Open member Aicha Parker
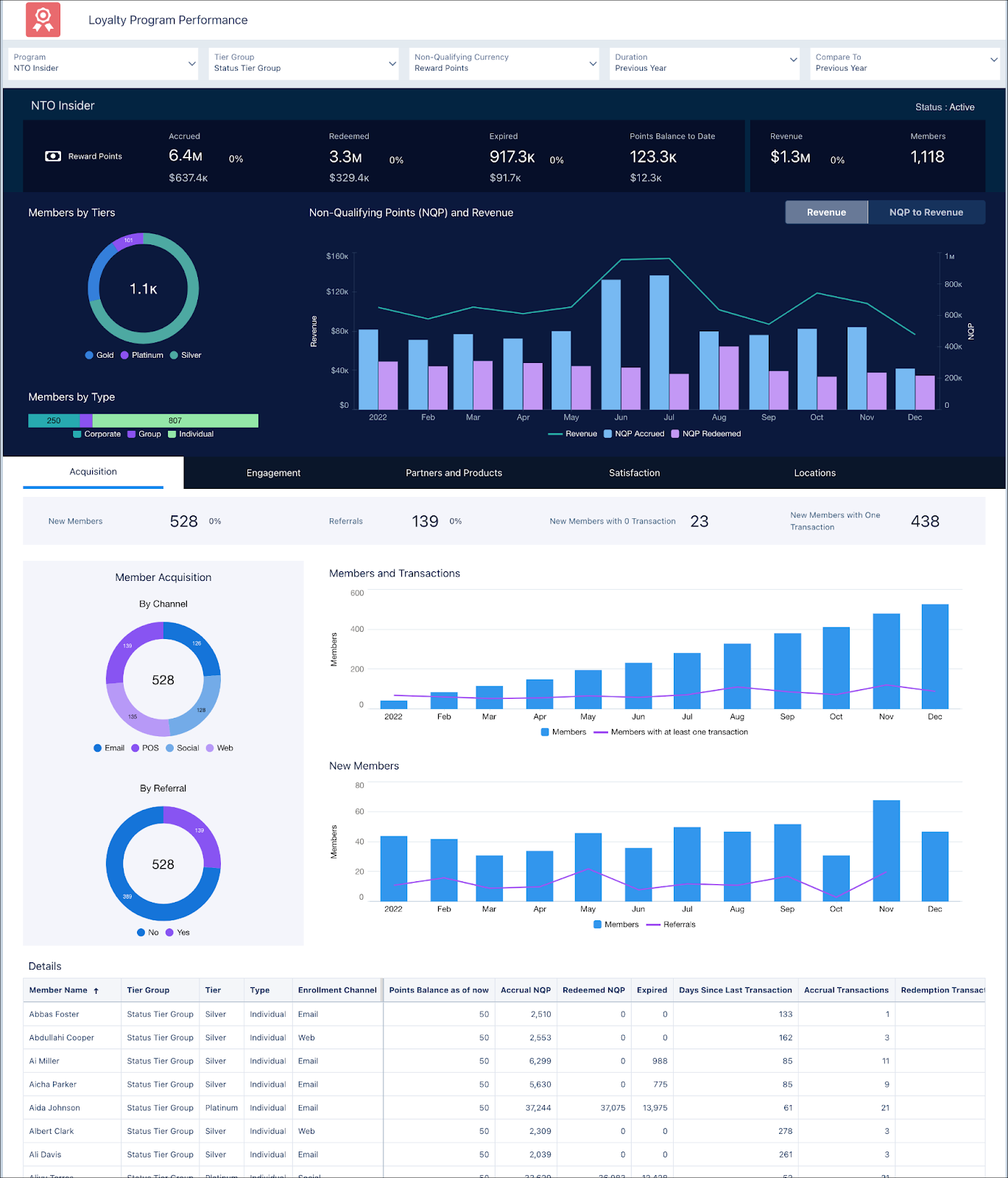1008x1178 pixels. tap(53, 1084)
